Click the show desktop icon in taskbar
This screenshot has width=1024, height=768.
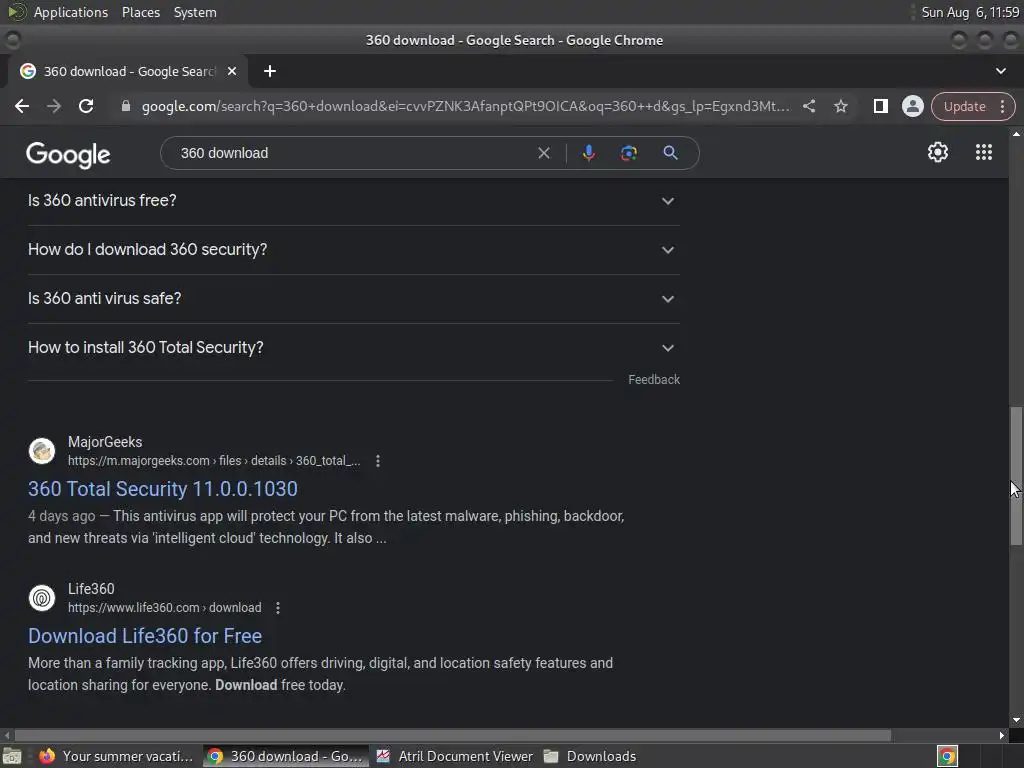(12, 756)
